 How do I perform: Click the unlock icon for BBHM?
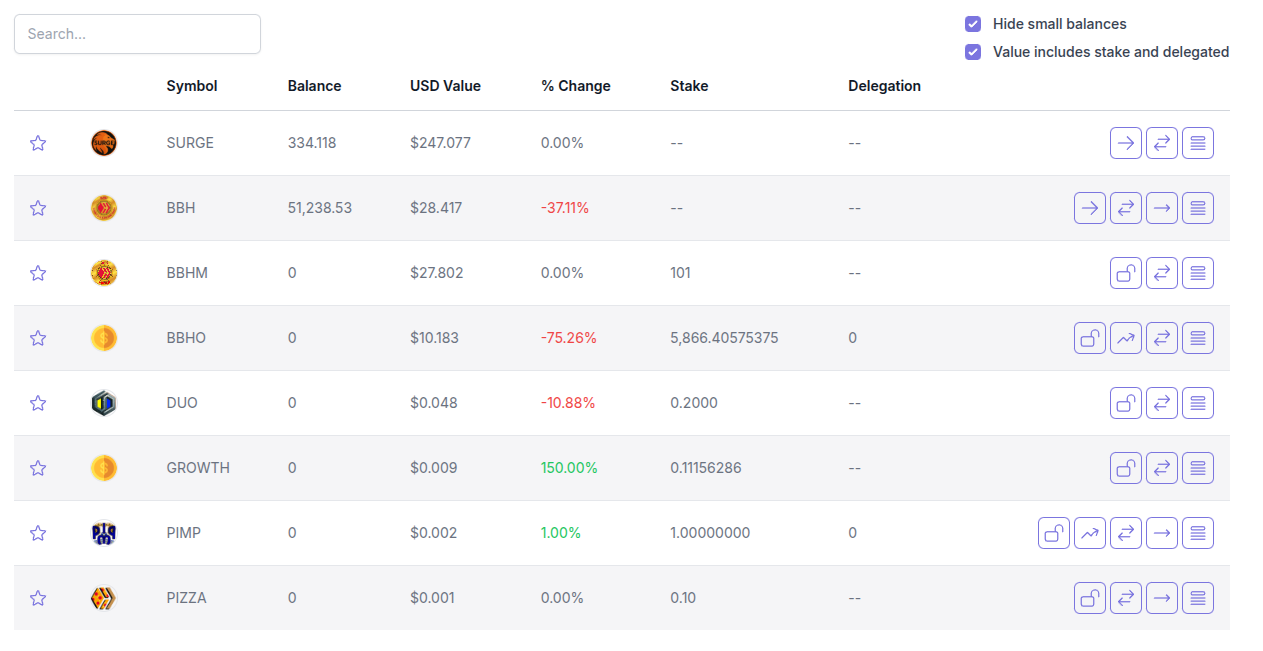coord(1126,273)
